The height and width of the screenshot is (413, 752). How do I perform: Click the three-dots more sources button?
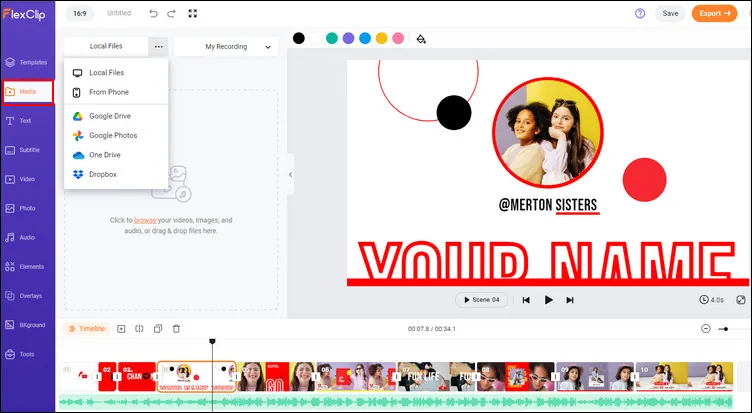158,47
